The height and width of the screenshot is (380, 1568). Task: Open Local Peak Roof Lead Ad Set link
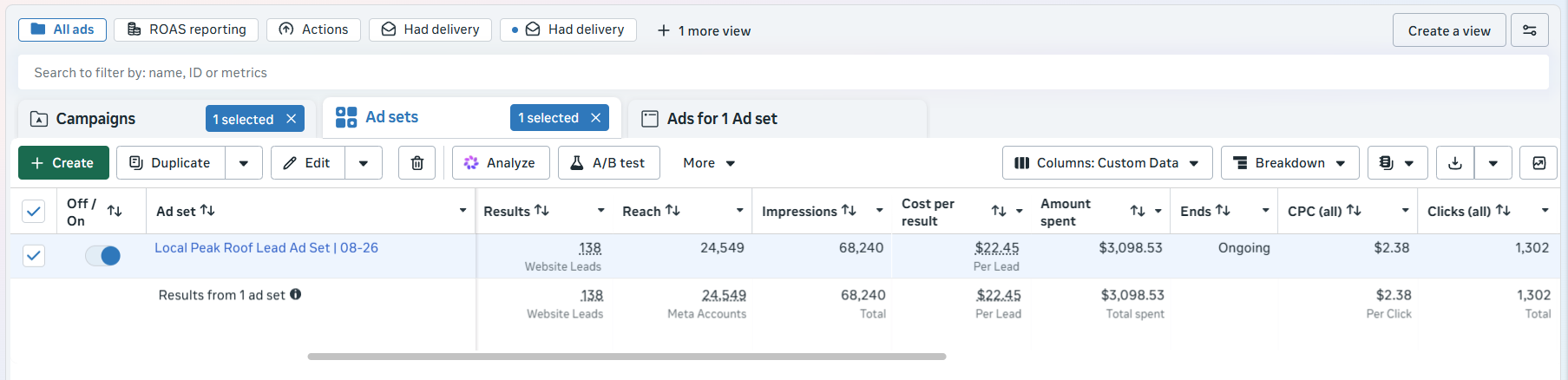point(266,248)
